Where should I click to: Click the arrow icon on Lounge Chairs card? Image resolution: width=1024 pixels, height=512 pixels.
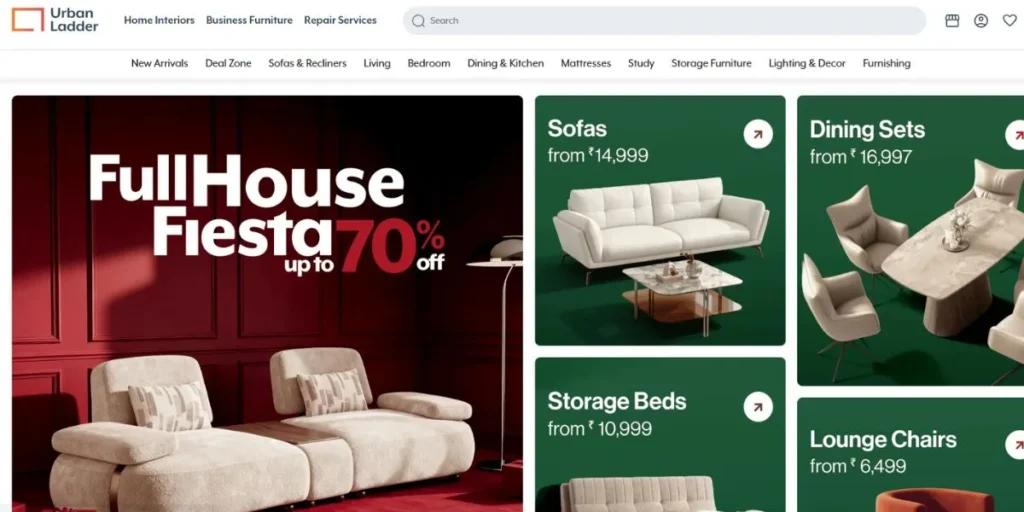click(1016, 445)
